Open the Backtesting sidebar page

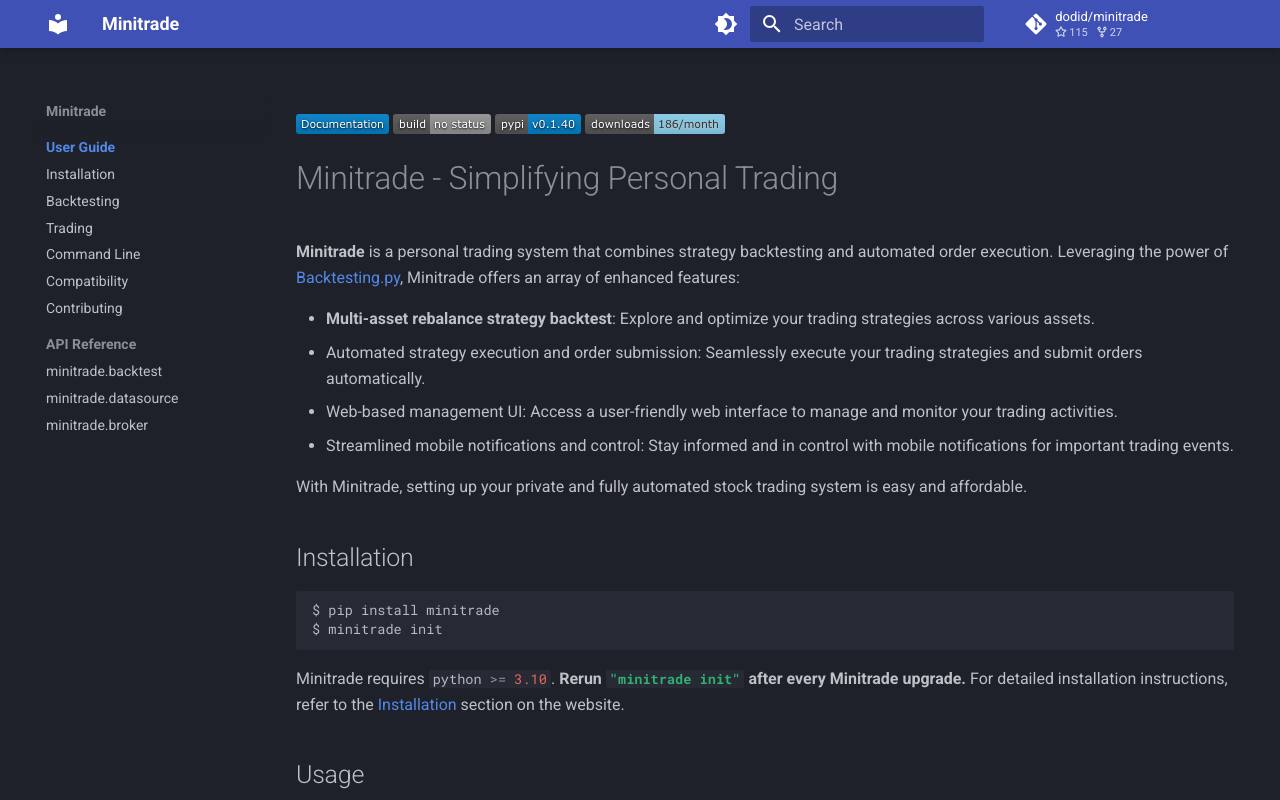(x=82, y=201)
